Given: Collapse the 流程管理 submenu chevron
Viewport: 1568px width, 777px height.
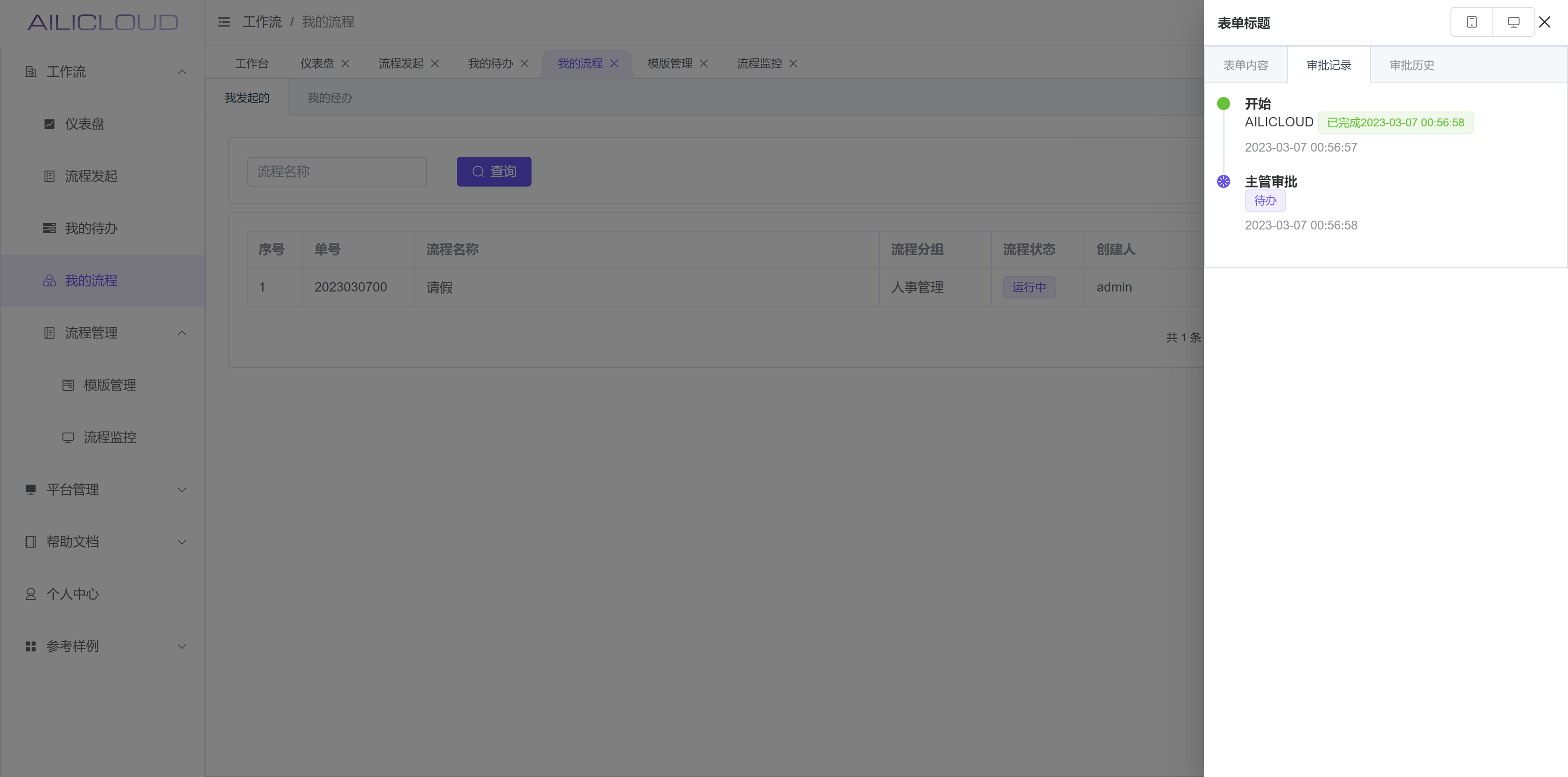Looking at the screenshot, I should 182,333.
